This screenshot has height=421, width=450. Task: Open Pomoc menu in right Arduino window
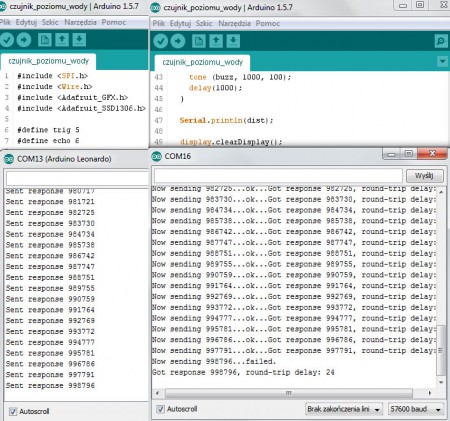[268, 23]
